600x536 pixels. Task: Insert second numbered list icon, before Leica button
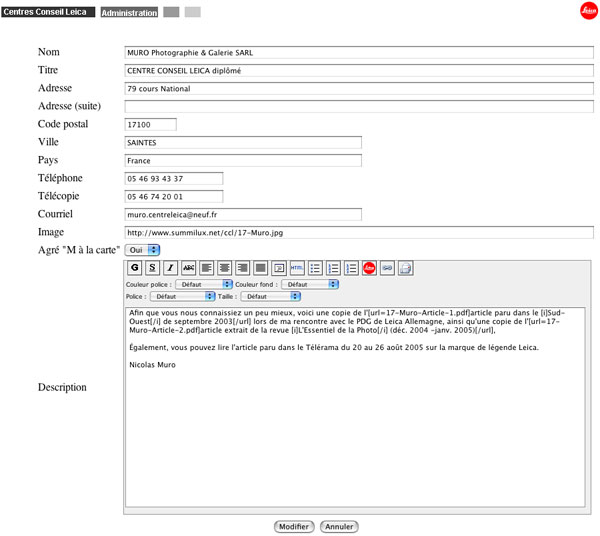point(351,268)
